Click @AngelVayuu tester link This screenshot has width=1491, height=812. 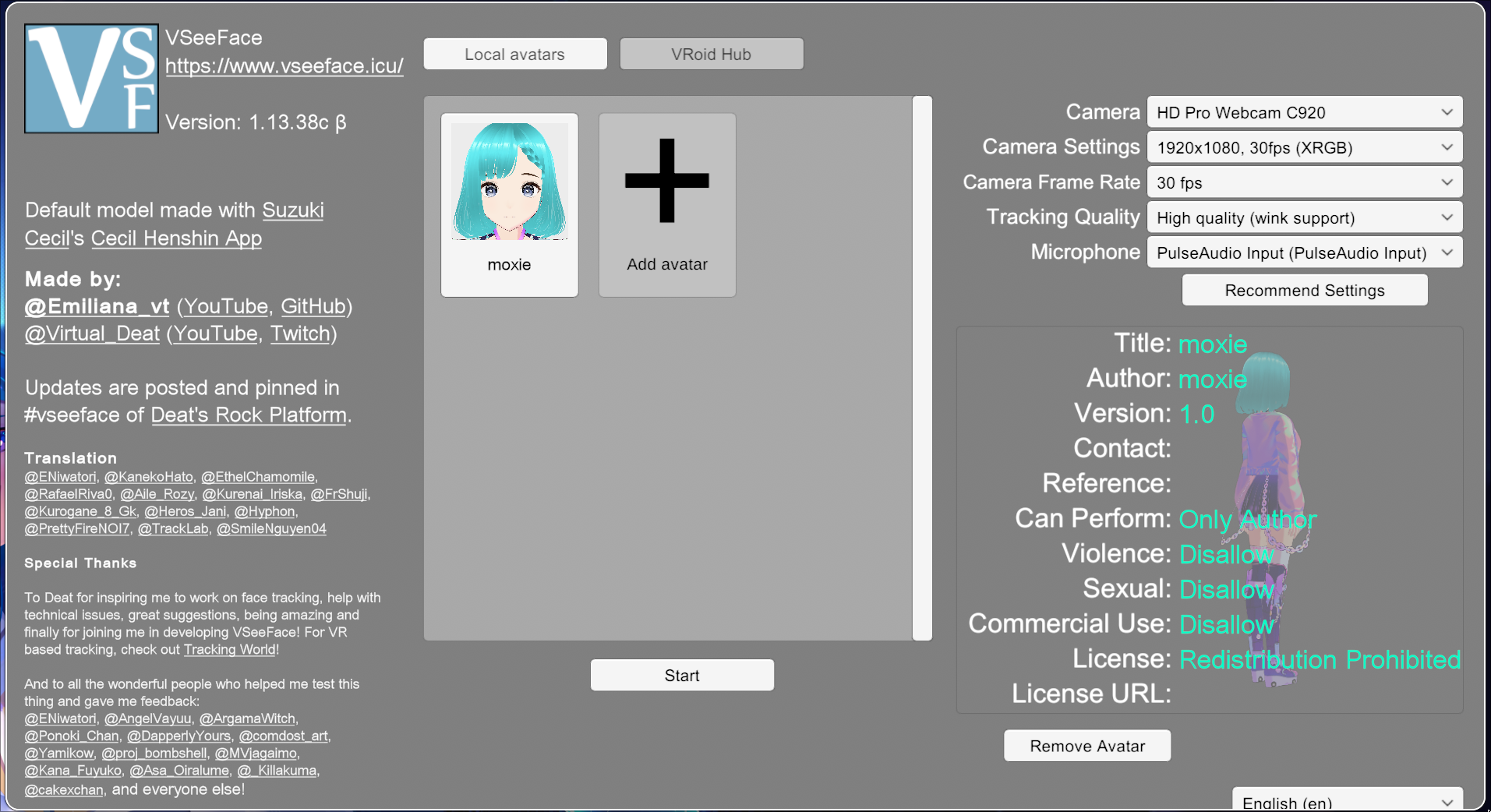[x=148, y=718]
